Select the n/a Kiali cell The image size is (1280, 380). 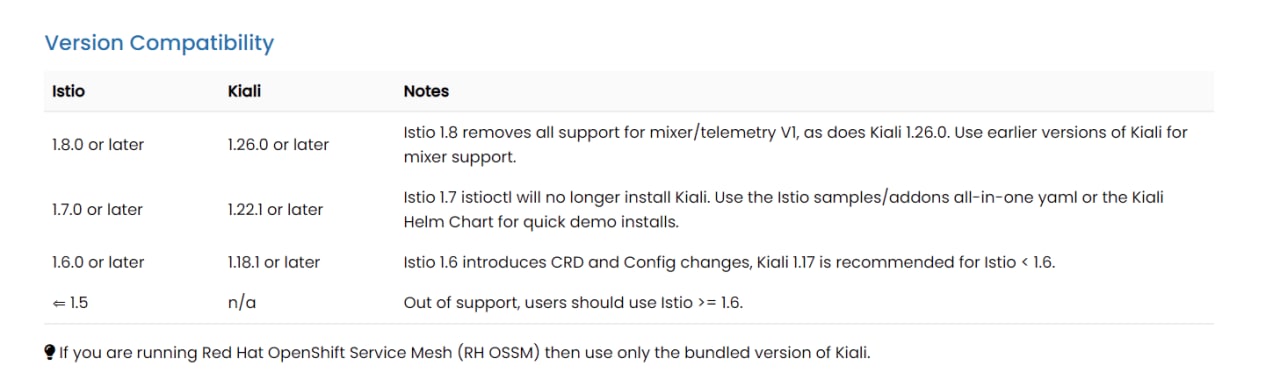click(242, 302)
